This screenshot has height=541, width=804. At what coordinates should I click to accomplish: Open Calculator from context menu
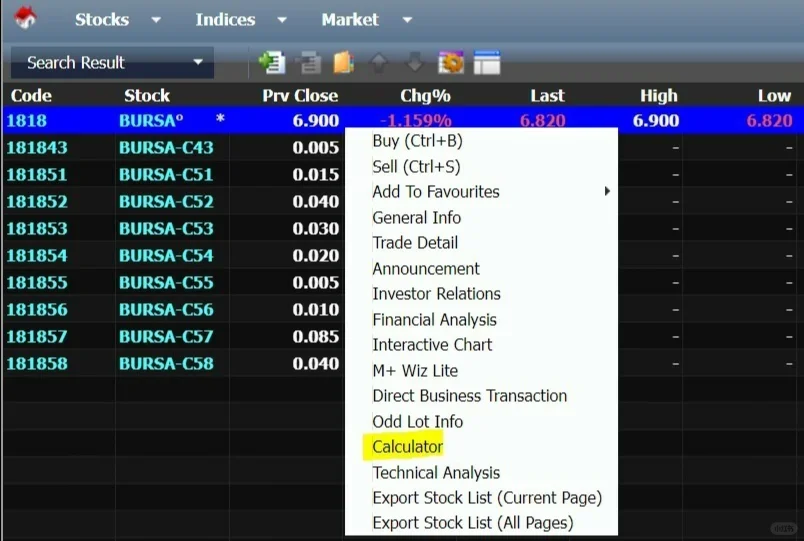pos(407,447)
